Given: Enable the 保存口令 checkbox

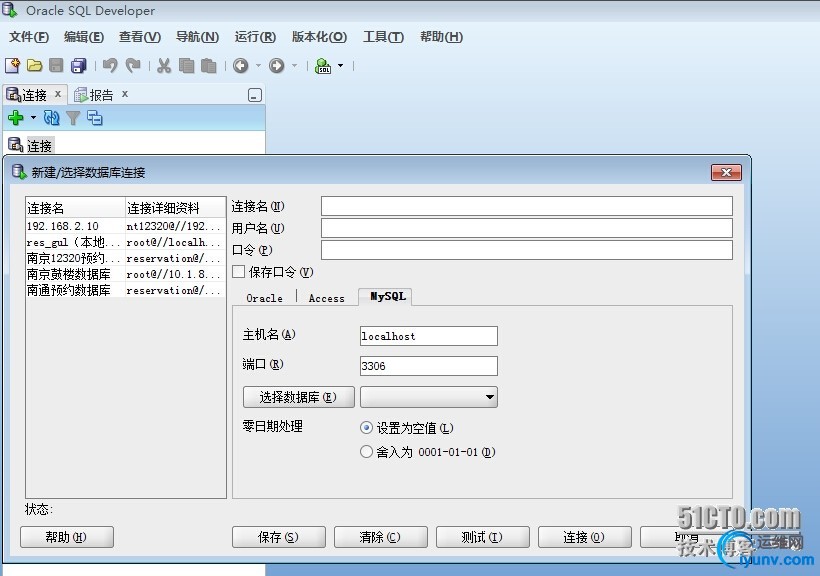Looking at the screenshot, I should [x=238, y=272].
